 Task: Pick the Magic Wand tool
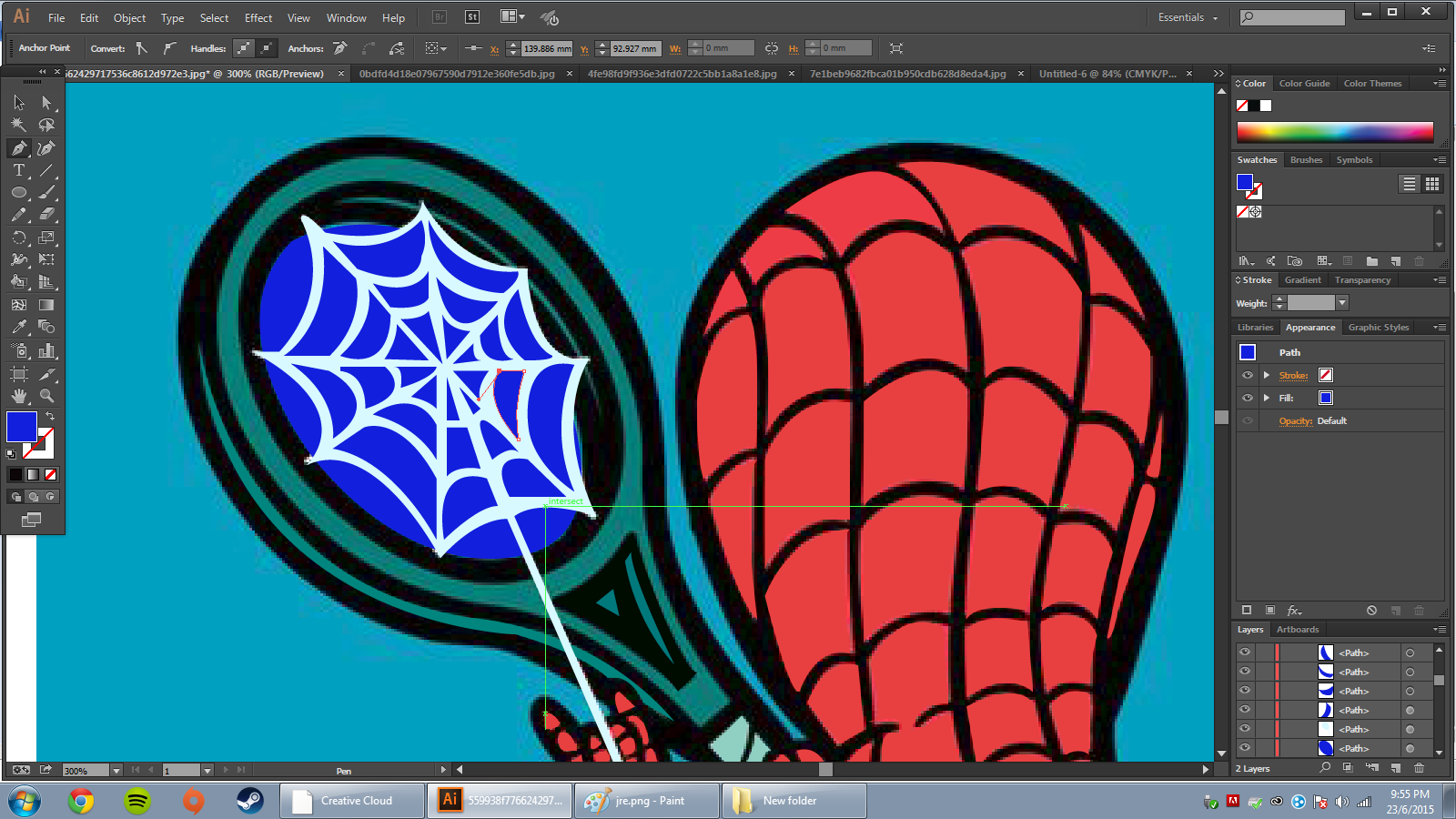19,125
